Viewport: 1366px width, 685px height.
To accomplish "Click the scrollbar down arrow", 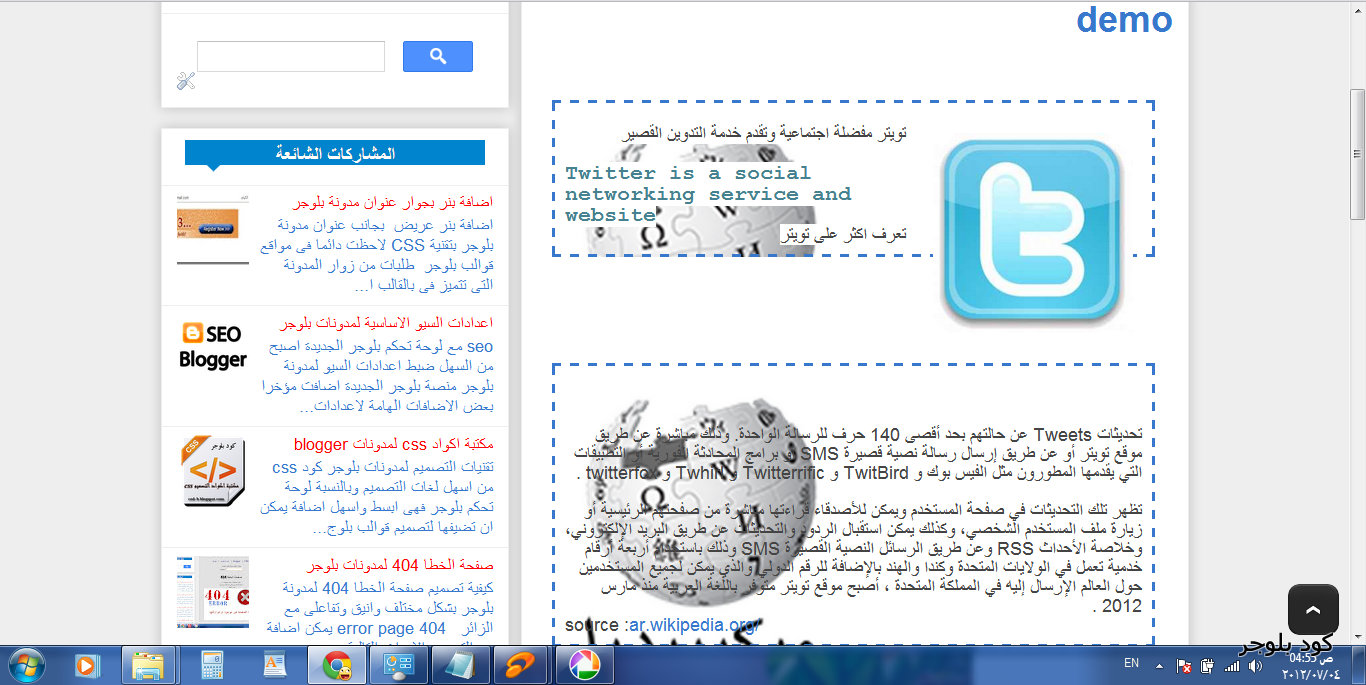I will (x=1358, y=638).
